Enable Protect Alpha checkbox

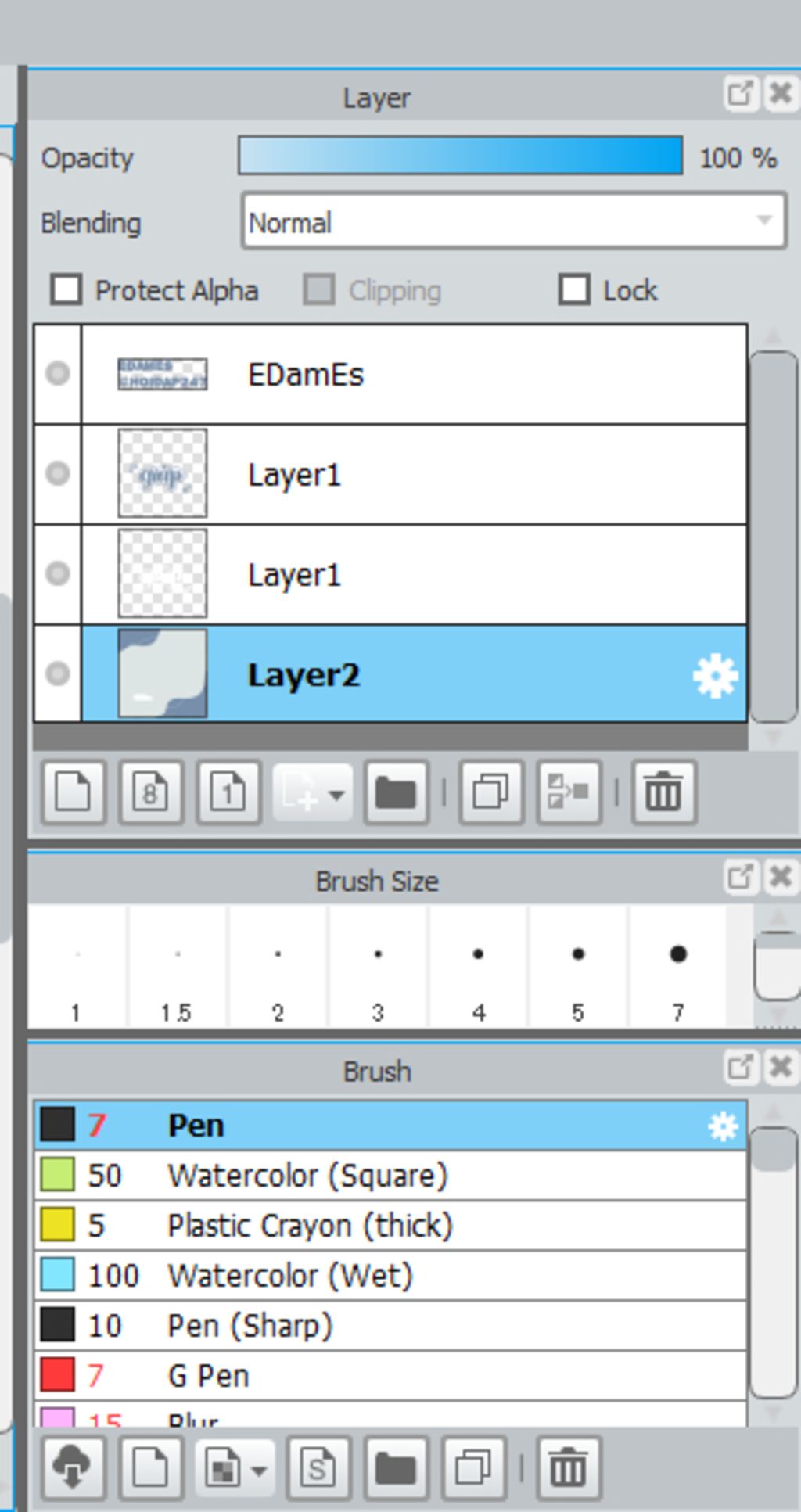(x=66, y=290)
